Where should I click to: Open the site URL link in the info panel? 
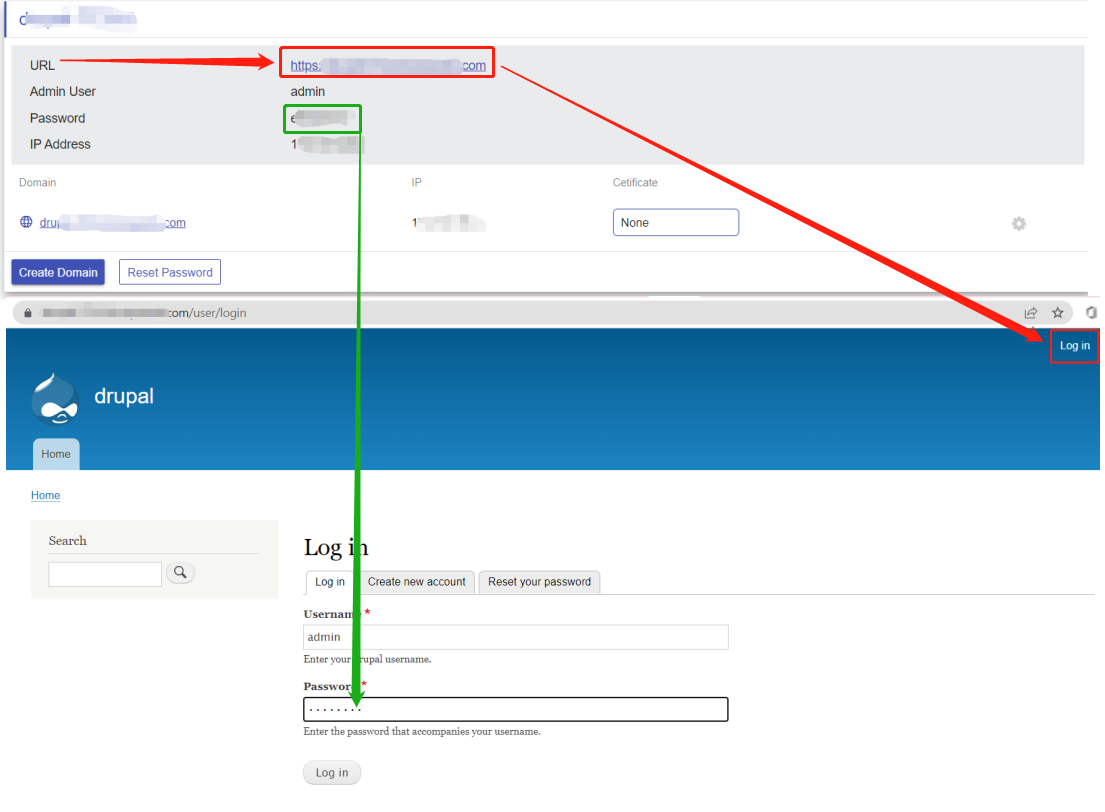388,66
